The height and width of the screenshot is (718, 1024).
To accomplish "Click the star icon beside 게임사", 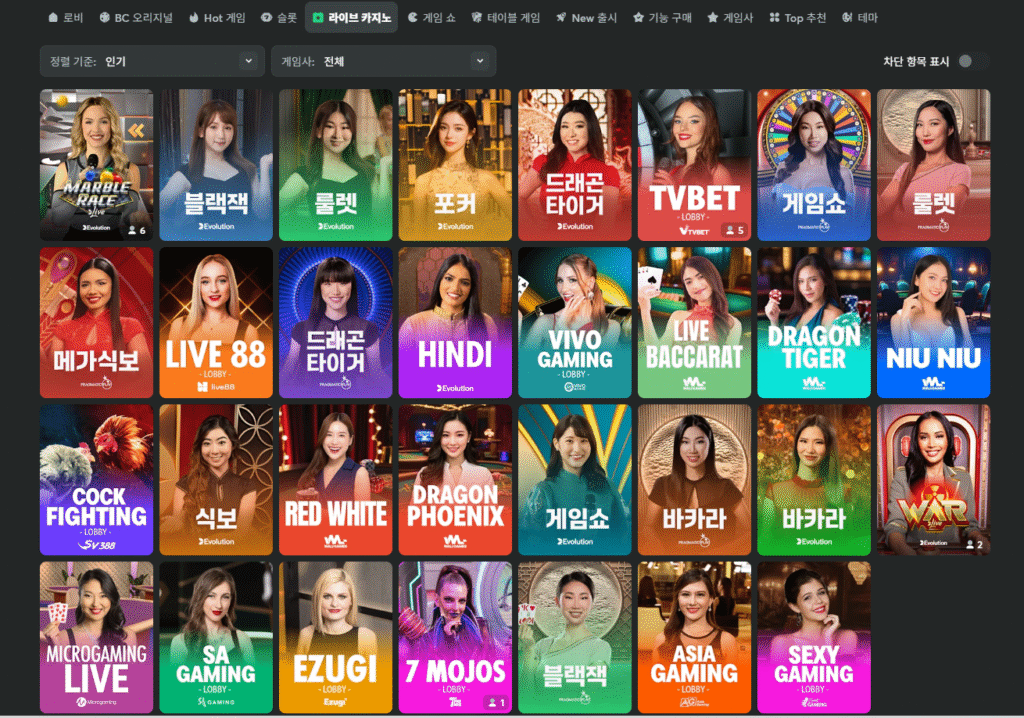I will coord(712,18).
